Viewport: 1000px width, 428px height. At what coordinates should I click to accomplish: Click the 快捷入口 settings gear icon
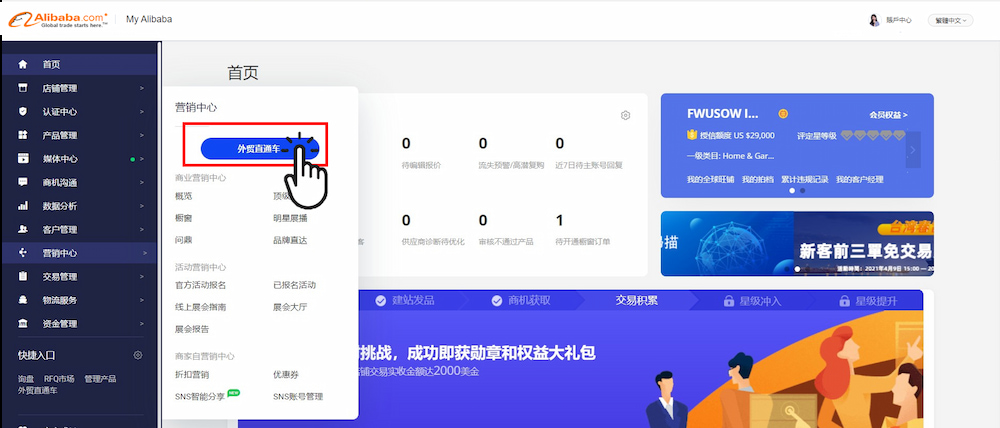click(138, 355)
